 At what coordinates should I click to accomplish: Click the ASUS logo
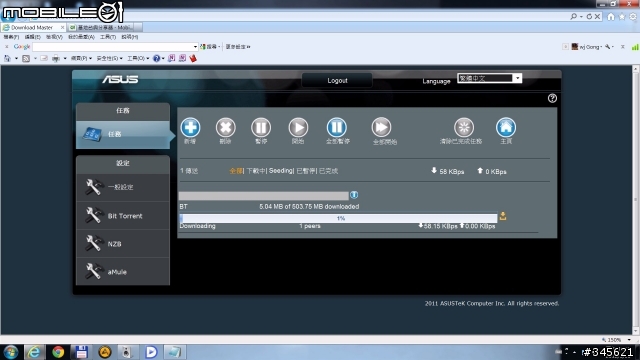coord(120,79)
